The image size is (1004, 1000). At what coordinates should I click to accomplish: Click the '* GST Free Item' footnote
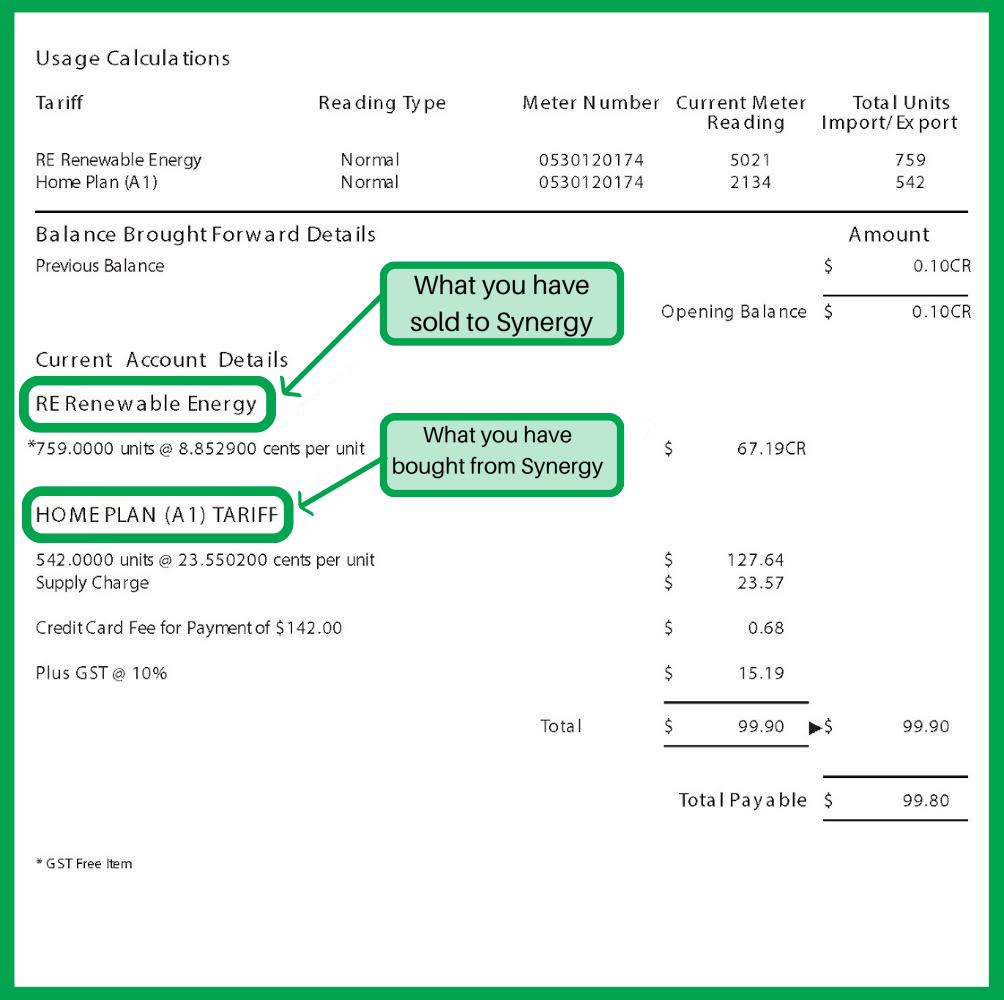84,864
